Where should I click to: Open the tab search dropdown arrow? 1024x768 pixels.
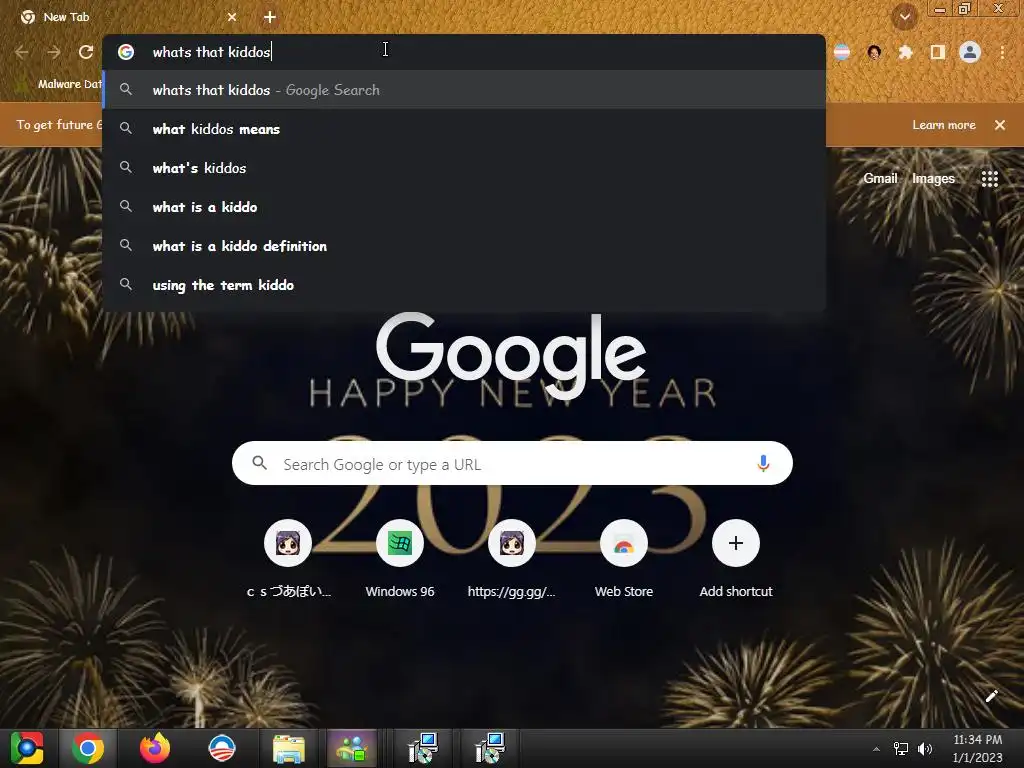(x=904, y=17)
